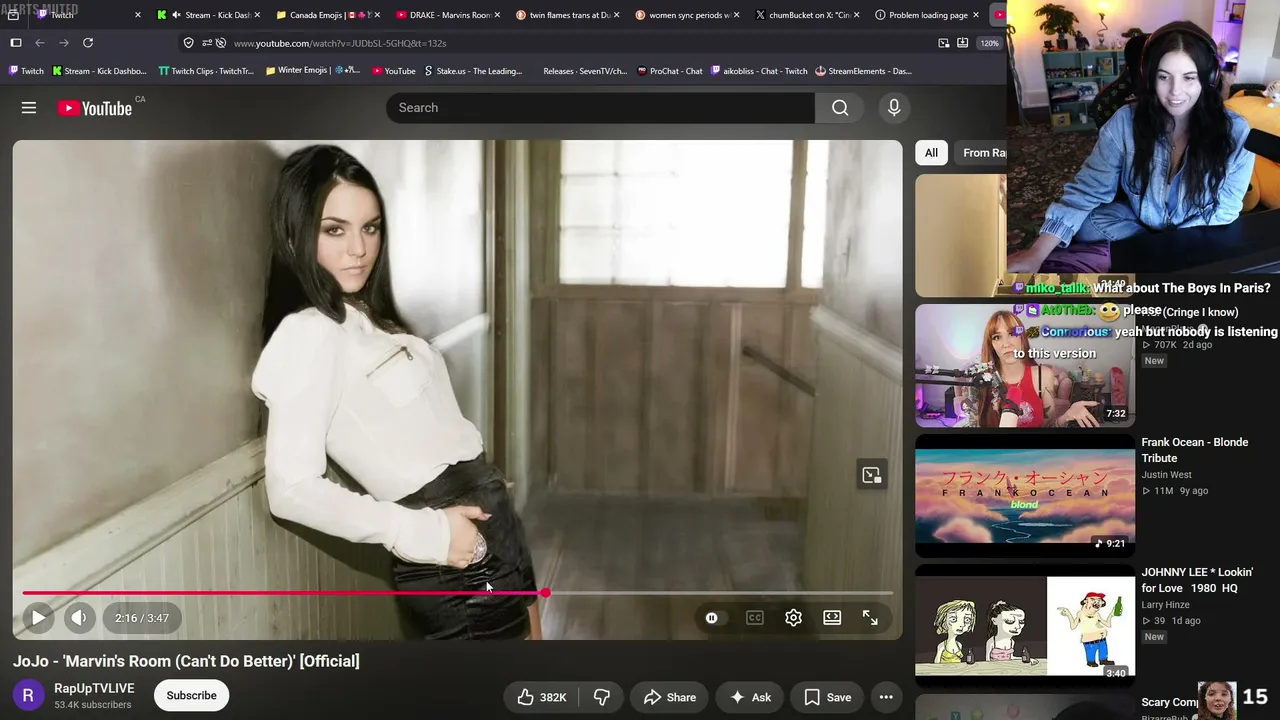Go forward in browser history

coord(64,43)
